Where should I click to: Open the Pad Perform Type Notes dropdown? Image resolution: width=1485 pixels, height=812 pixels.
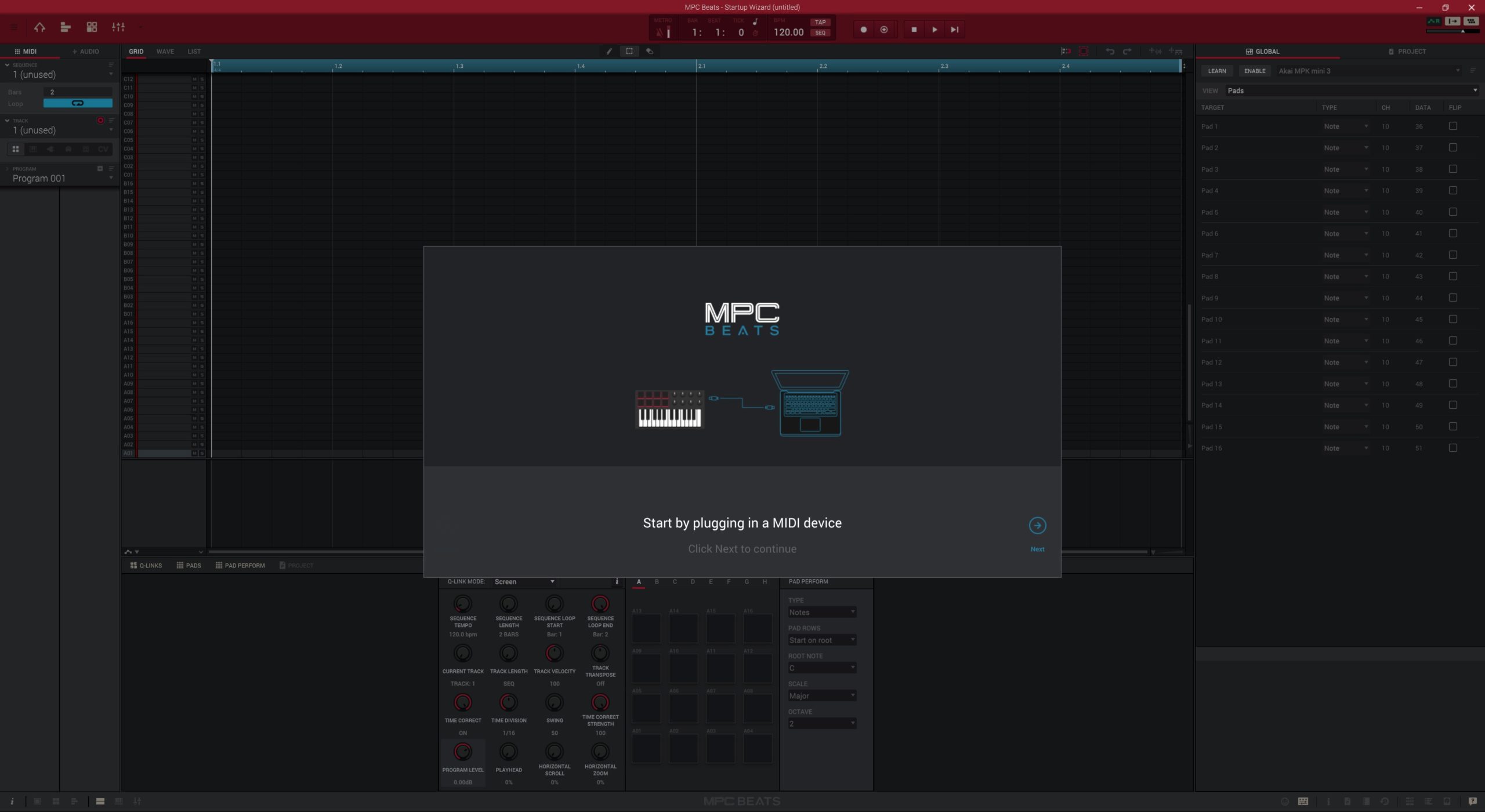click(x=822, y=612)
